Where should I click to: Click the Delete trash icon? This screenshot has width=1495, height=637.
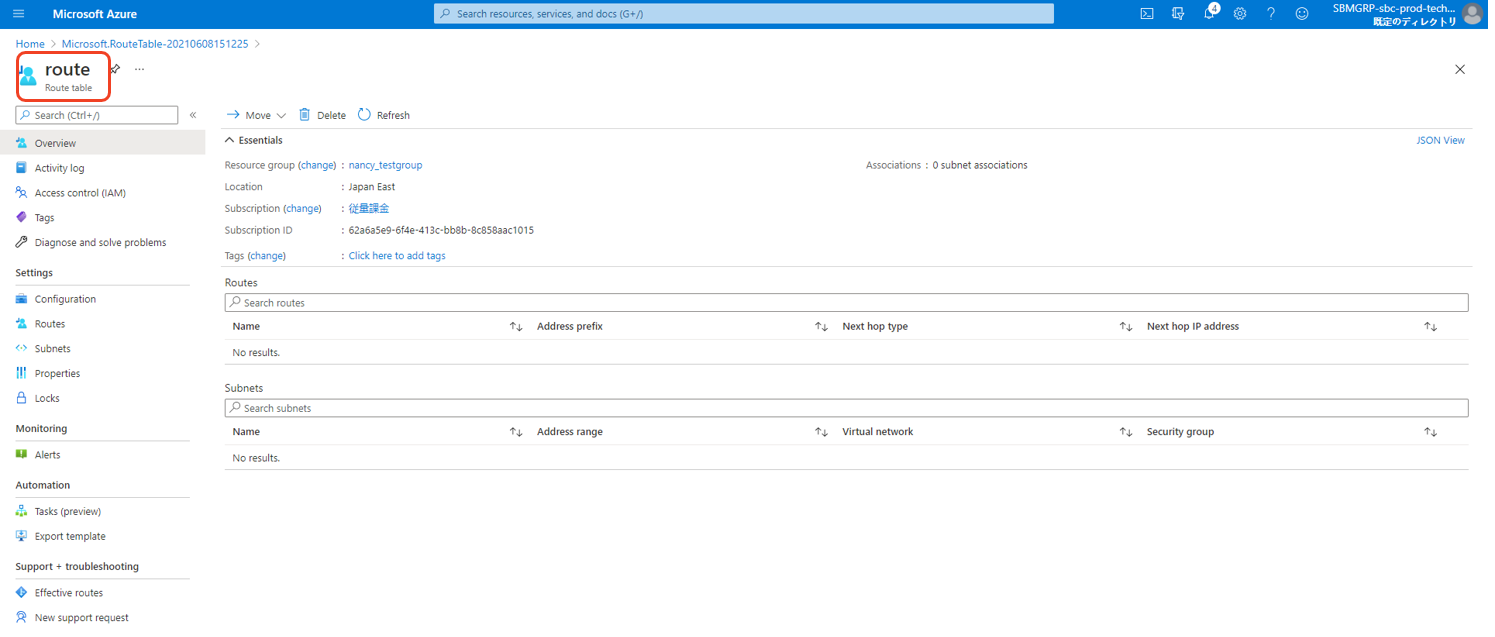click(305, 115)
